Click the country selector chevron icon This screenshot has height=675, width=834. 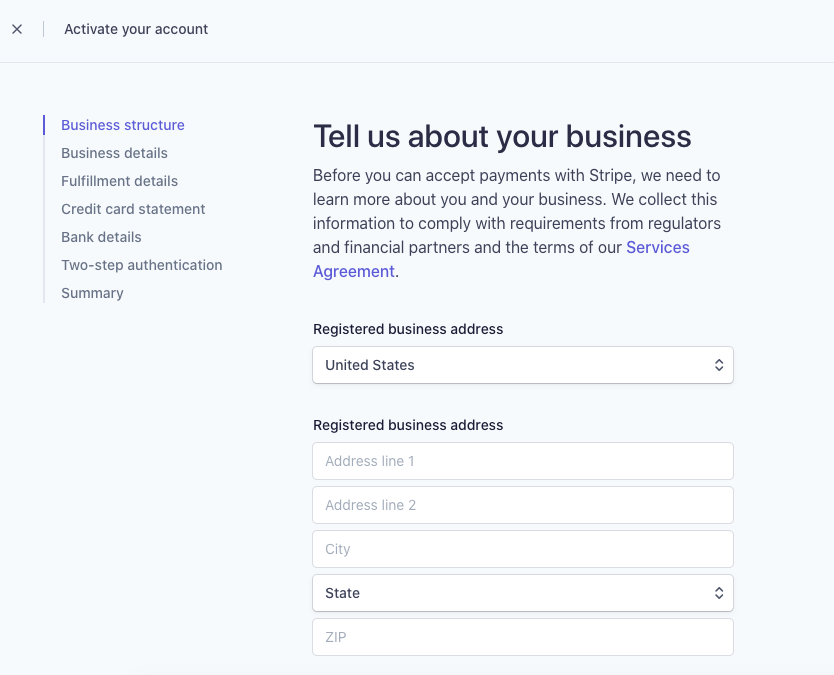[718, 365]
